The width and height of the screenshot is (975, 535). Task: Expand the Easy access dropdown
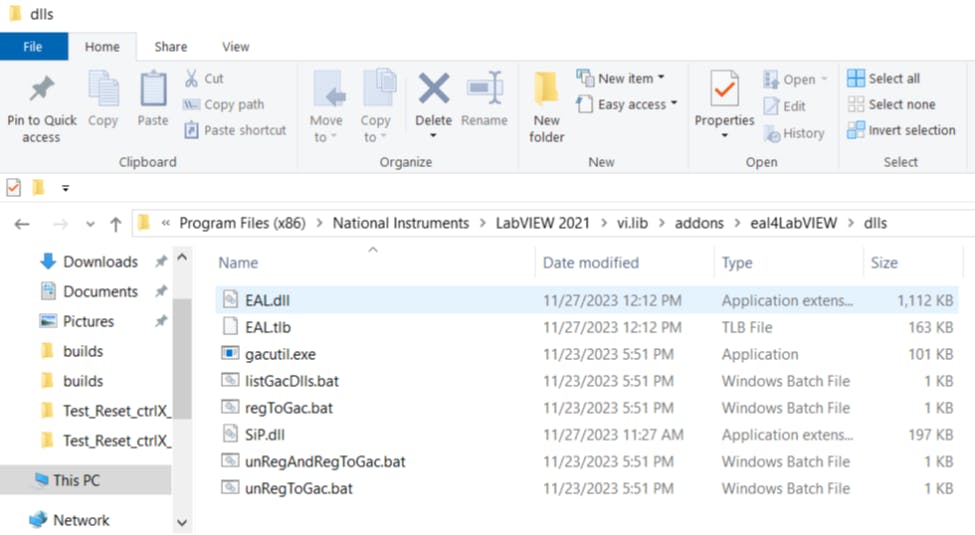(628, 104)
